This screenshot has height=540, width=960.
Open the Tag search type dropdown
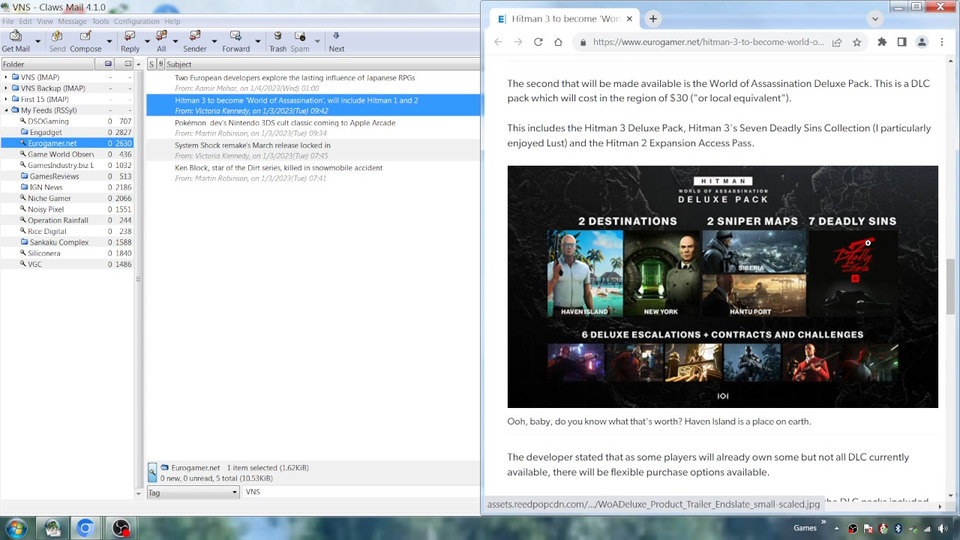click(193, 492)
